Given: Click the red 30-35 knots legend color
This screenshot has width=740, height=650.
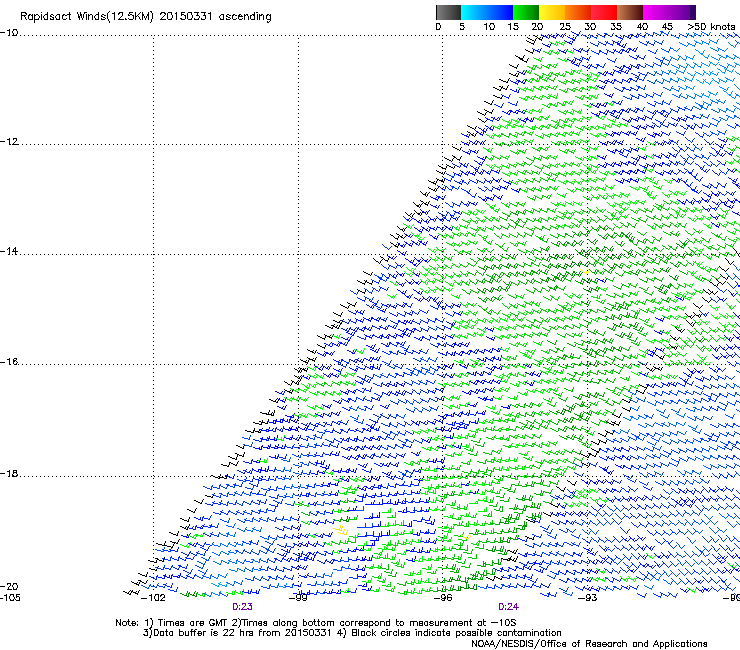Looking at the screenshot, I should tap(604, 12).
